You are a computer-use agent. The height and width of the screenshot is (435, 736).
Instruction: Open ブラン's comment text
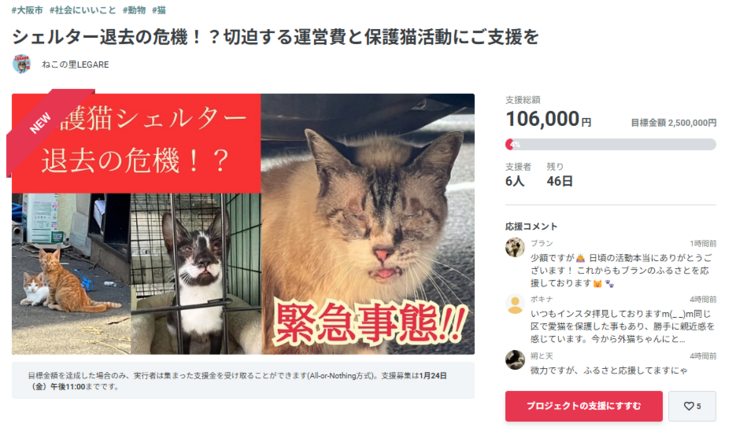coord(622,271)
